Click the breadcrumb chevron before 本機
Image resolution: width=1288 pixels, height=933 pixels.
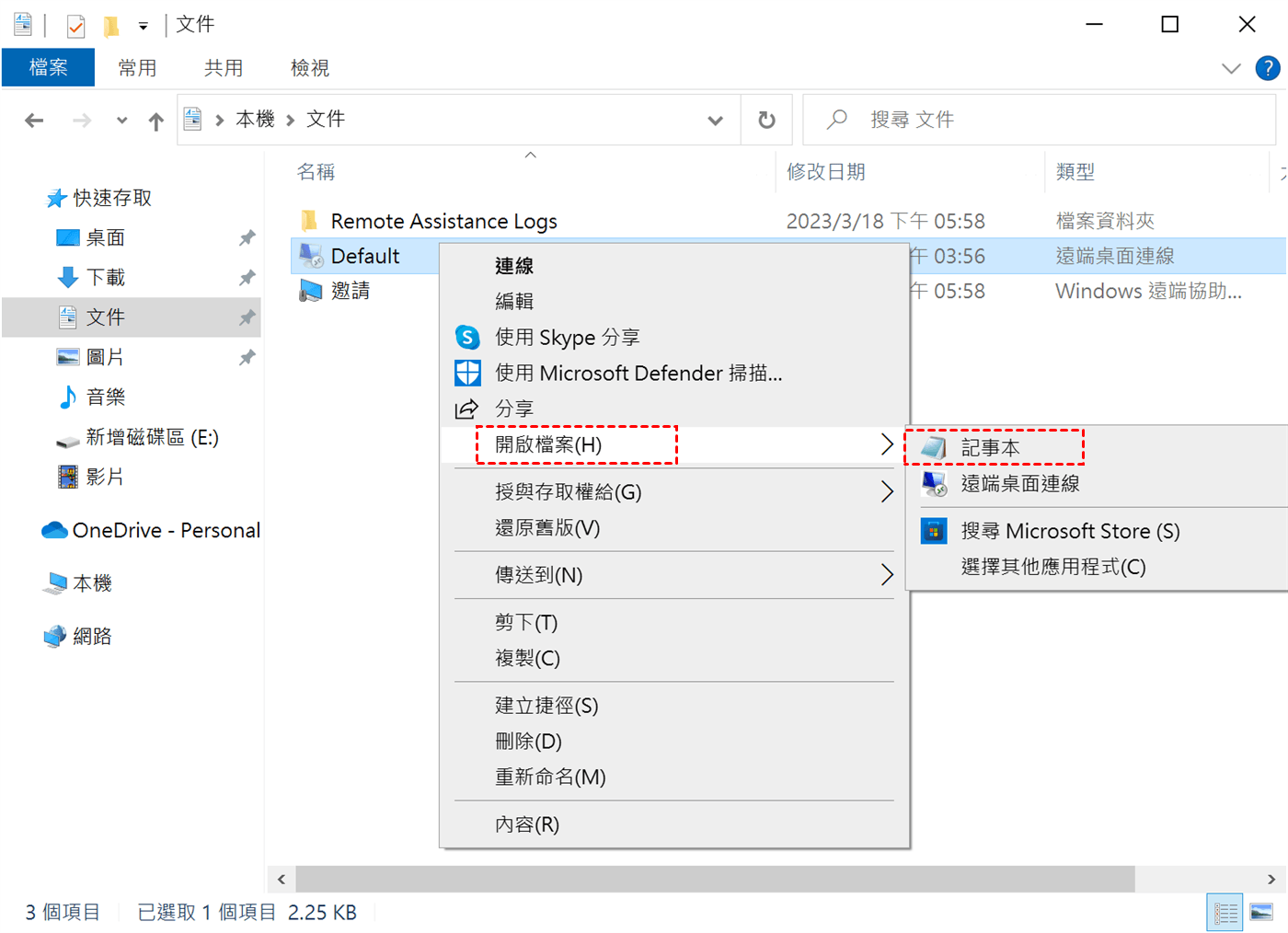coord(220,120)
